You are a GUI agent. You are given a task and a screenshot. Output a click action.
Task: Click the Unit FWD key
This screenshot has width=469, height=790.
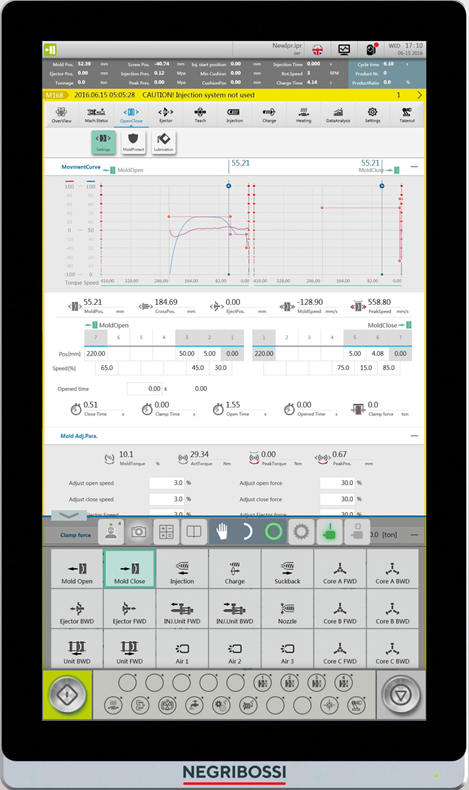click(x=129, y=649)
